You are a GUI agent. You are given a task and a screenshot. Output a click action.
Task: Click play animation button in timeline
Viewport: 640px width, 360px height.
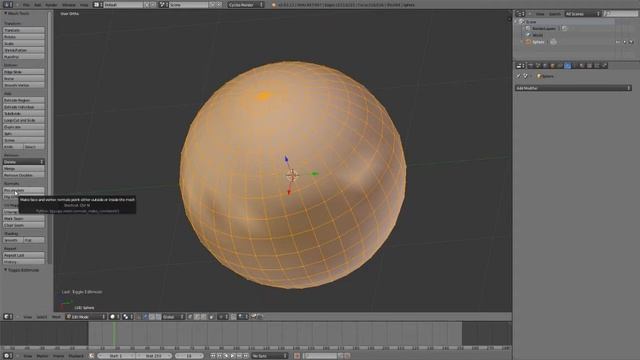click(x=233, y=356)
